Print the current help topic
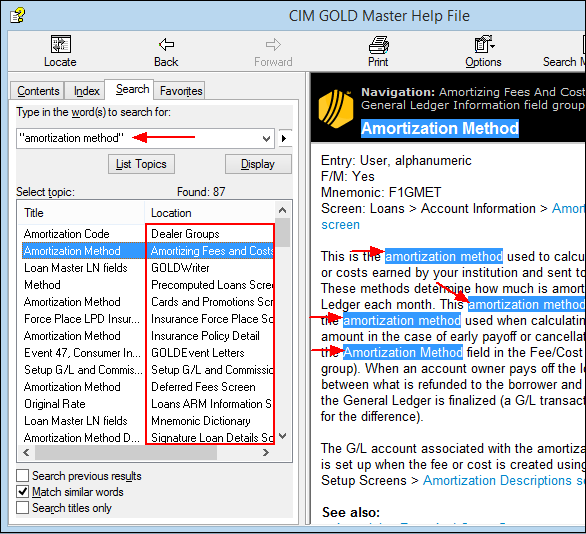The image size is (586, 534). 378,51
